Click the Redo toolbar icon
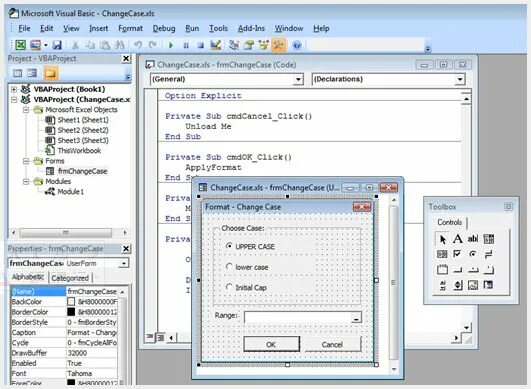The image size is (531, 389). pyautogui.click(x=153, y=45)
